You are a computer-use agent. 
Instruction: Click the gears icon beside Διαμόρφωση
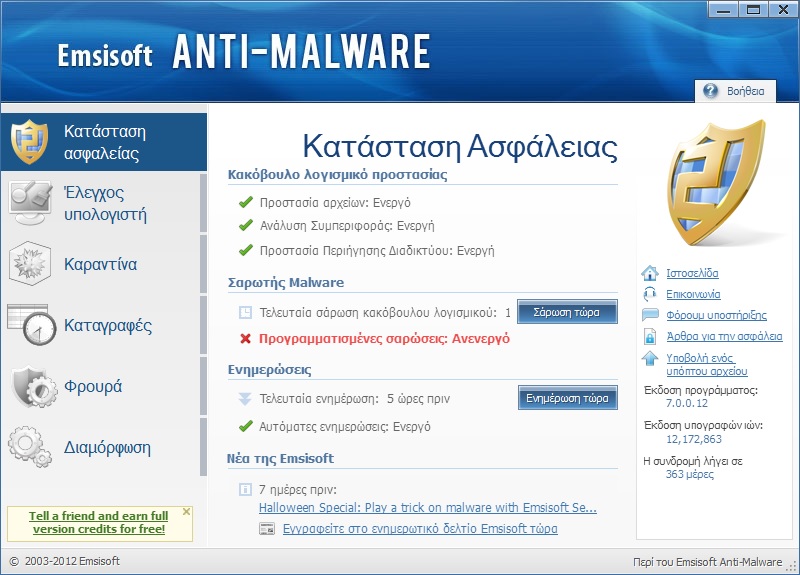(x=30, y=446)
